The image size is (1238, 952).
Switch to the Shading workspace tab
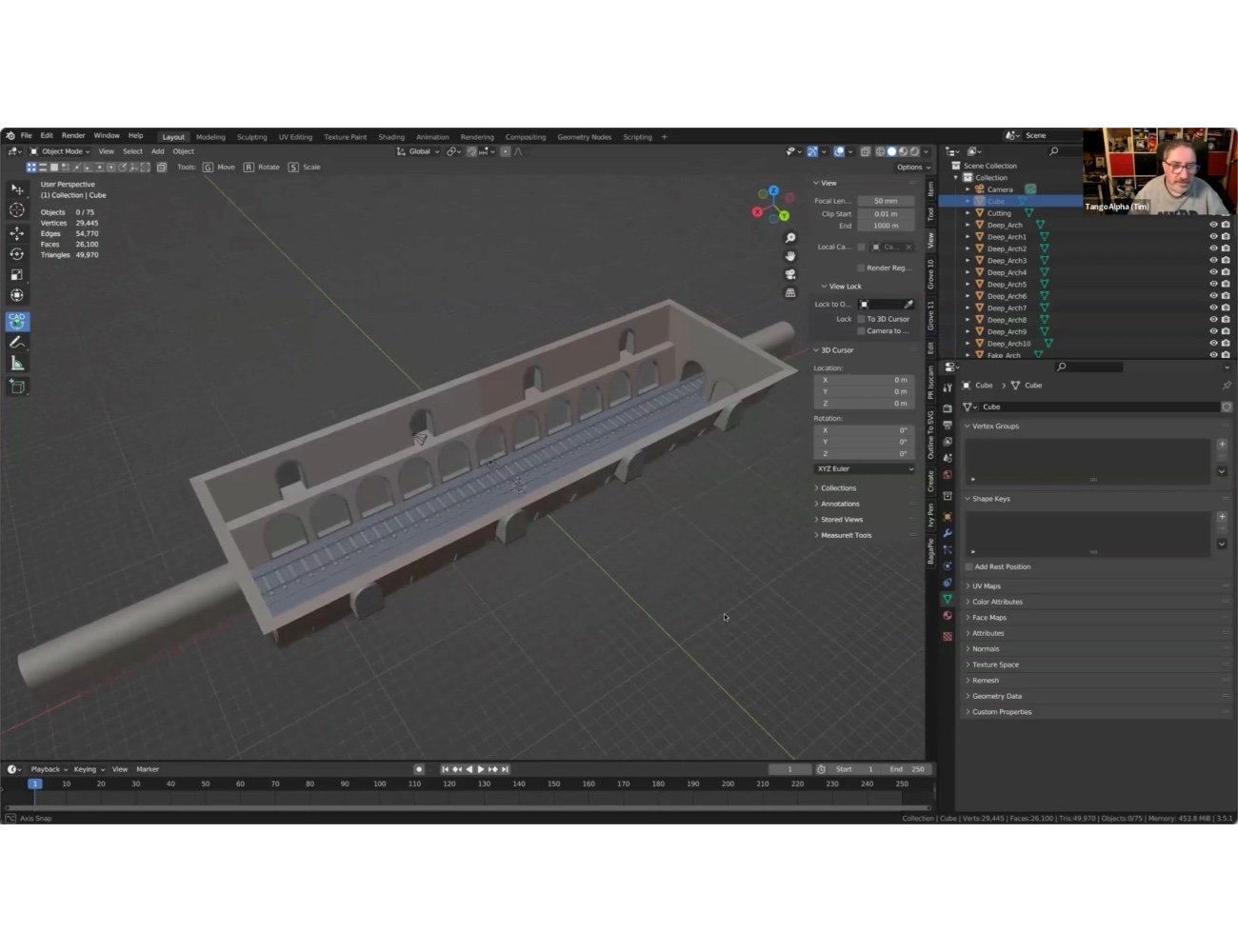point(390,136)
